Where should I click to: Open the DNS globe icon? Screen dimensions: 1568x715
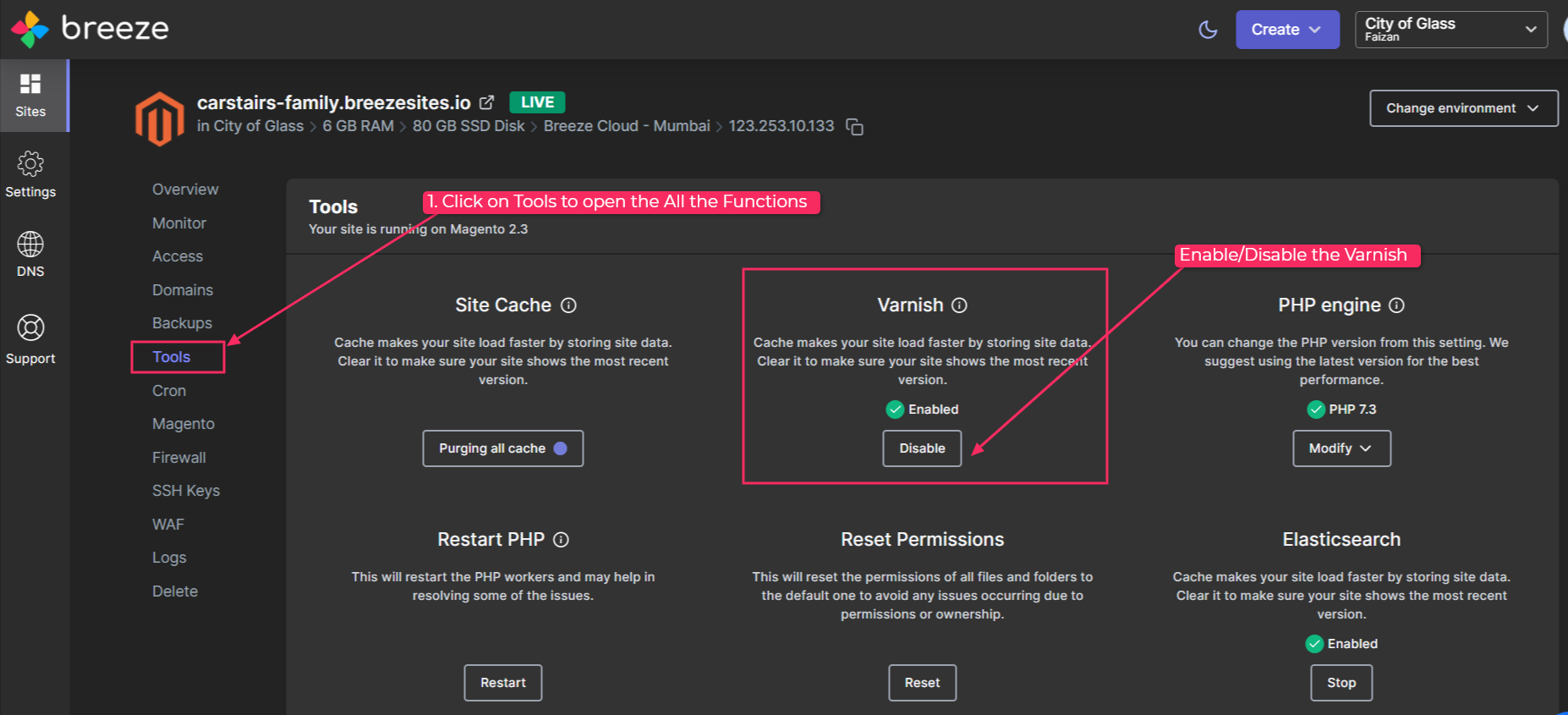pyautogui.click(x=30, y=244)
